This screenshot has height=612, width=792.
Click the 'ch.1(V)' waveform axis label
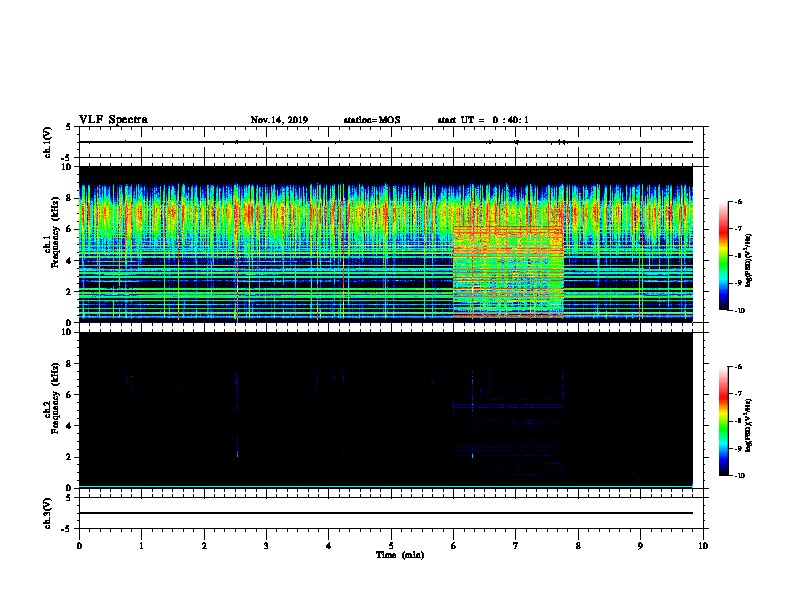pyautogui.click(x=47, y=142)
